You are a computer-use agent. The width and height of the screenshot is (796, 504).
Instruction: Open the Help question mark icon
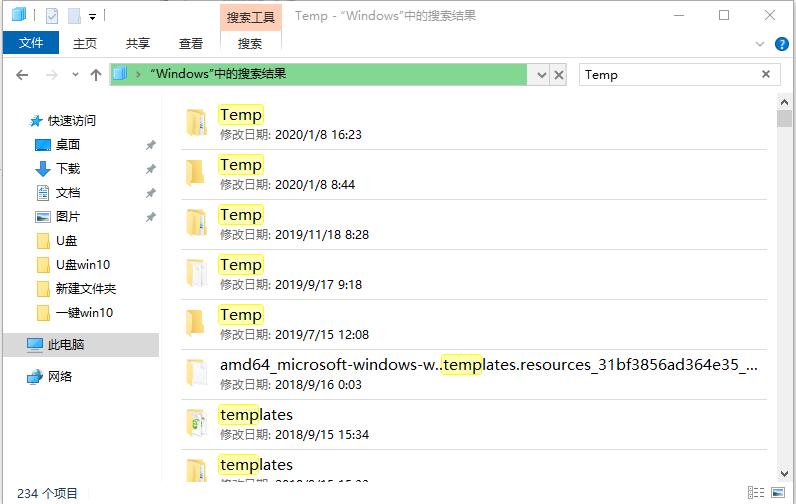click(x=781, y=44)
